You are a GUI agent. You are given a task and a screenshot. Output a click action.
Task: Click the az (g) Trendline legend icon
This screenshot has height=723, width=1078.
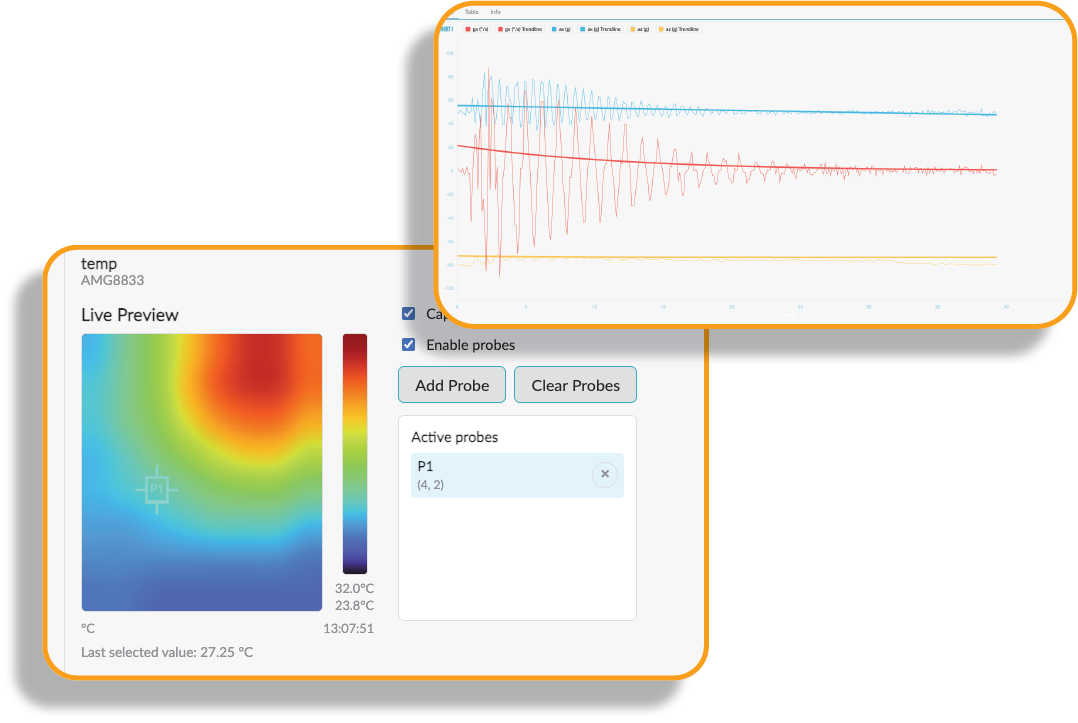[660, 29]
